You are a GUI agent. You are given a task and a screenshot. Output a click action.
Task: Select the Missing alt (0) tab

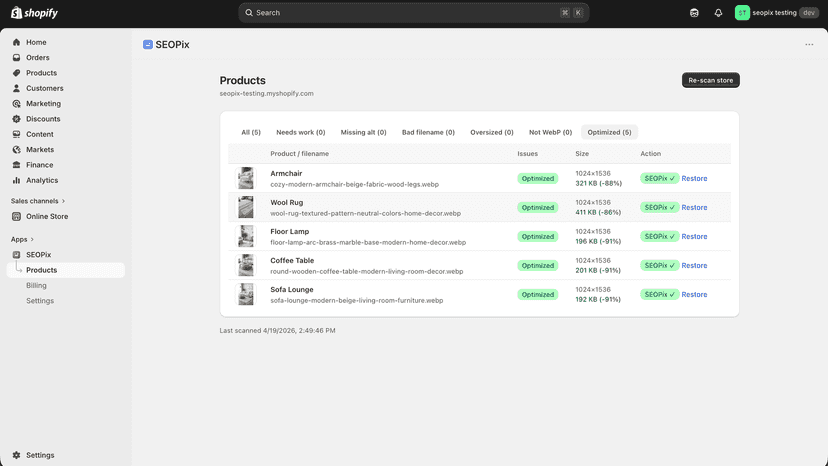(363, 132)
